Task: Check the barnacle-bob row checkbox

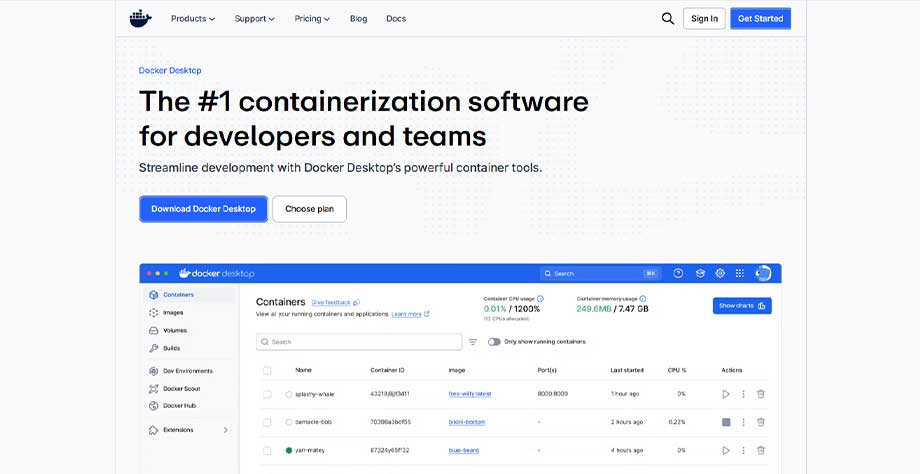Action: [267, 422]
